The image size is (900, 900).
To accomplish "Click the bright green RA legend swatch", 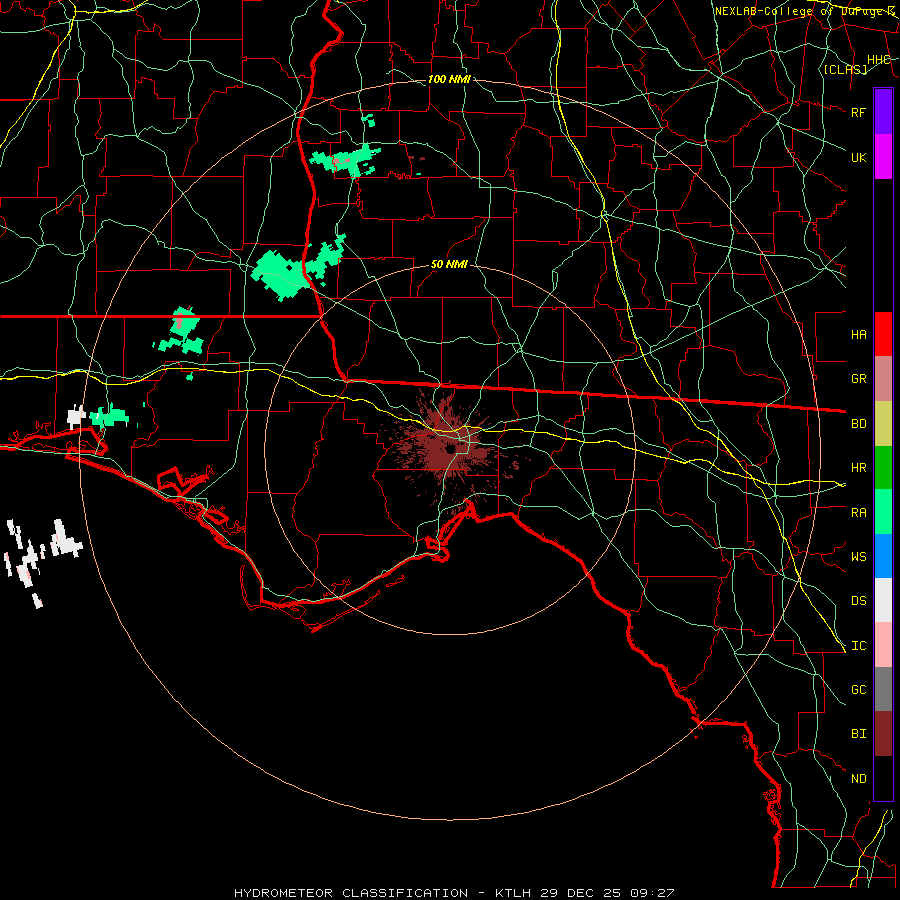I will tap(883, 512).
